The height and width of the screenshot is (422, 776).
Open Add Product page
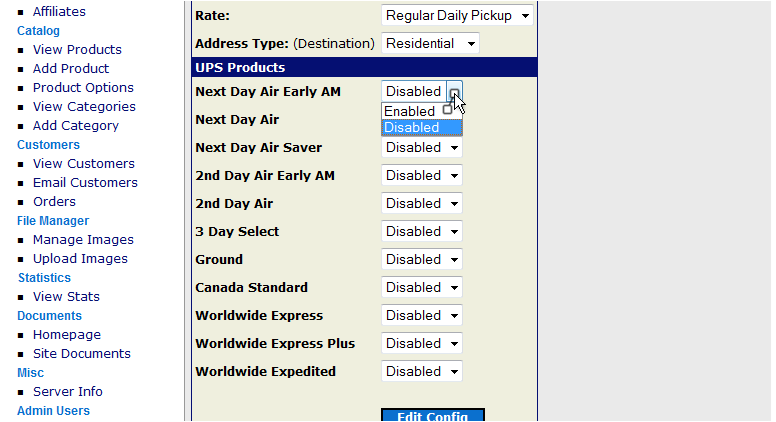click(71, 69)
